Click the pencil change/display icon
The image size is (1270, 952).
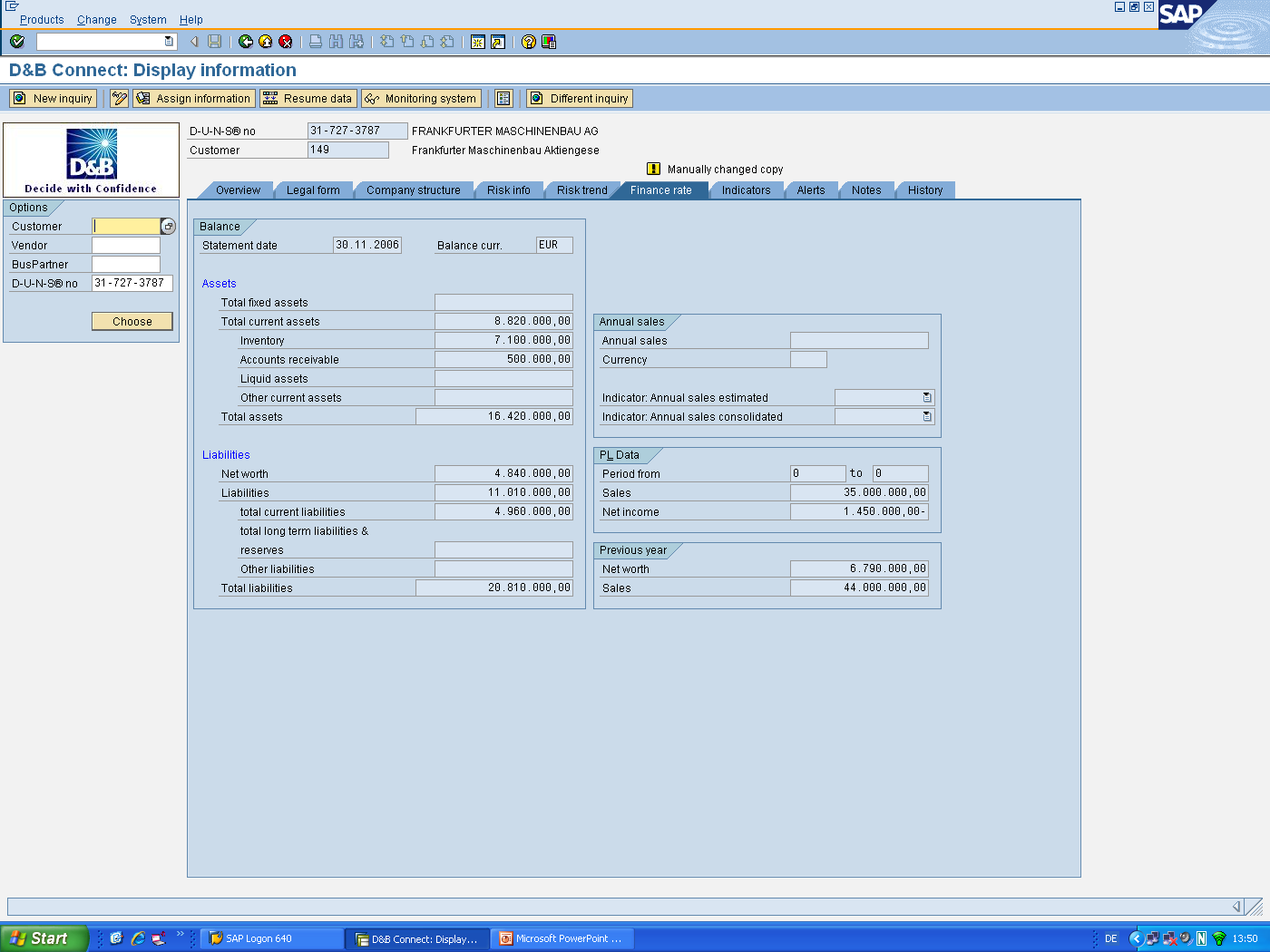point(120,99)
